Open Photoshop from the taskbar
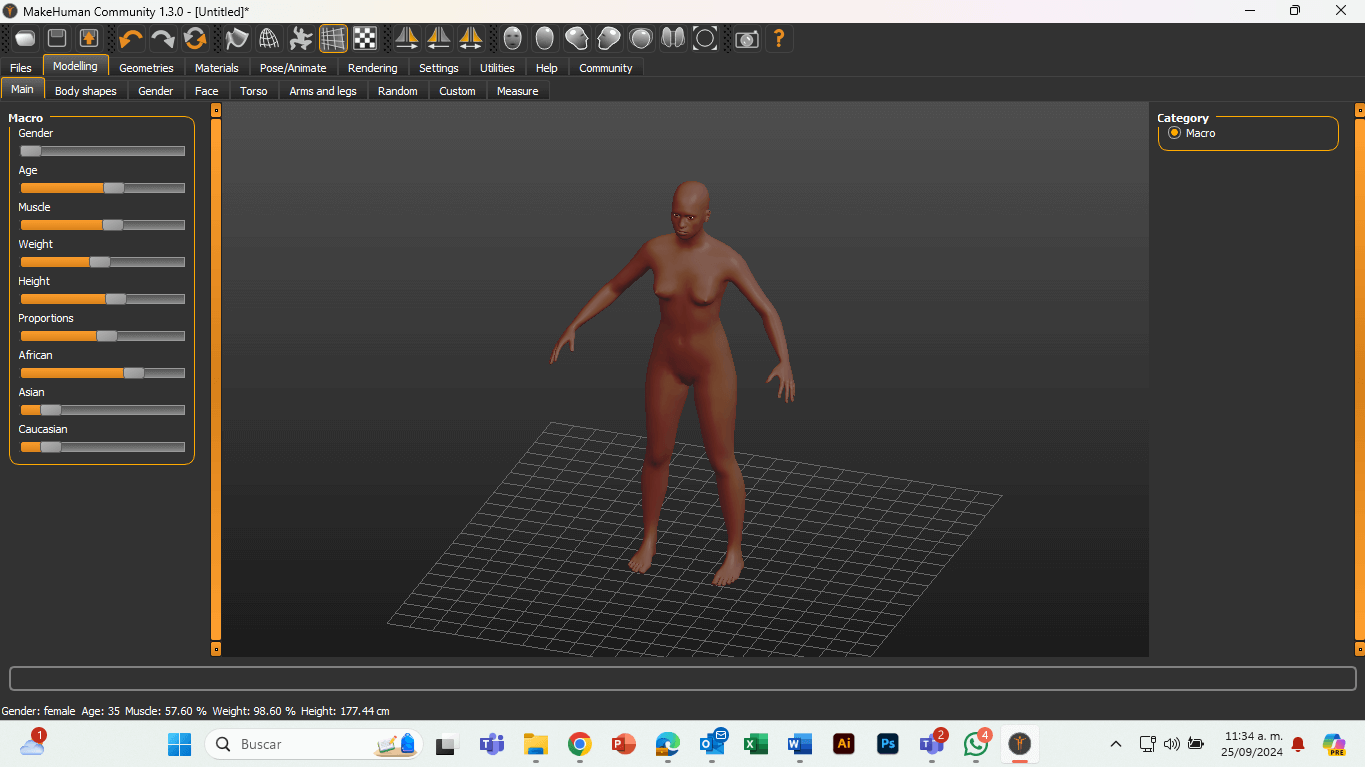This screenshot has height=767, width=1365. tap(887, 744)
